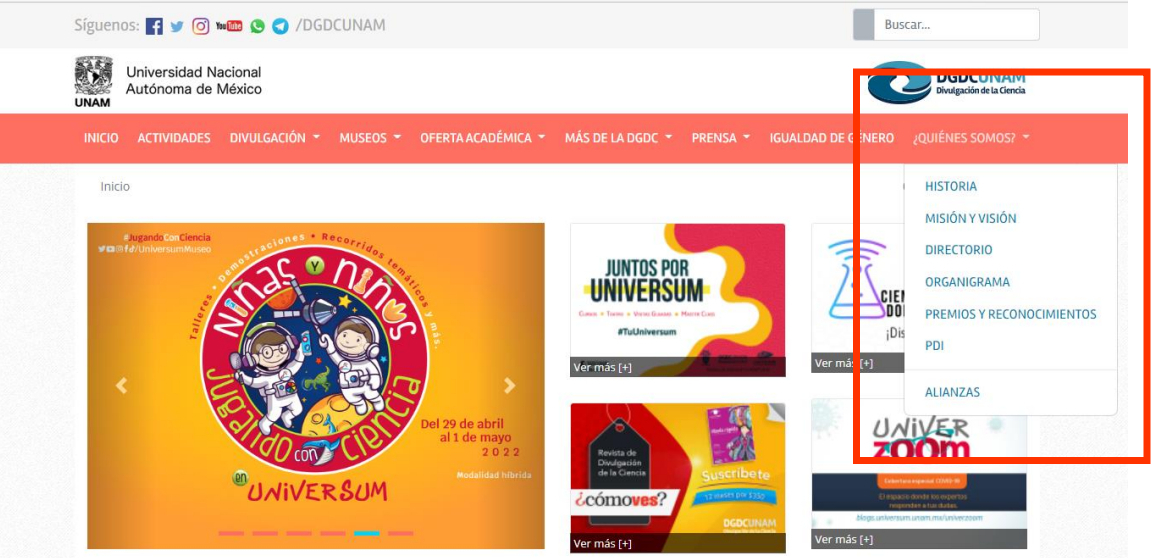Screen dimensions: 1170x558
Task: Open the Instagram social icon
Action: tap(201, 26)
